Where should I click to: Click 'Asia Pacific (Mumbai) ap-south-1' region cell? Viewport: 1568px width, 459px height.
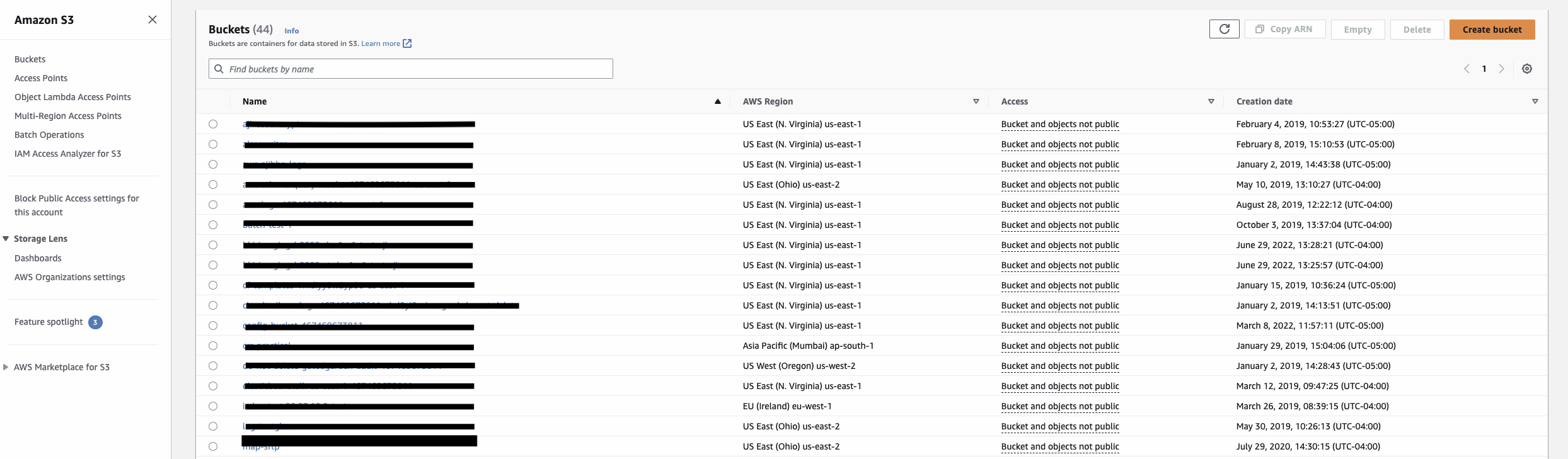click(809, 346)
